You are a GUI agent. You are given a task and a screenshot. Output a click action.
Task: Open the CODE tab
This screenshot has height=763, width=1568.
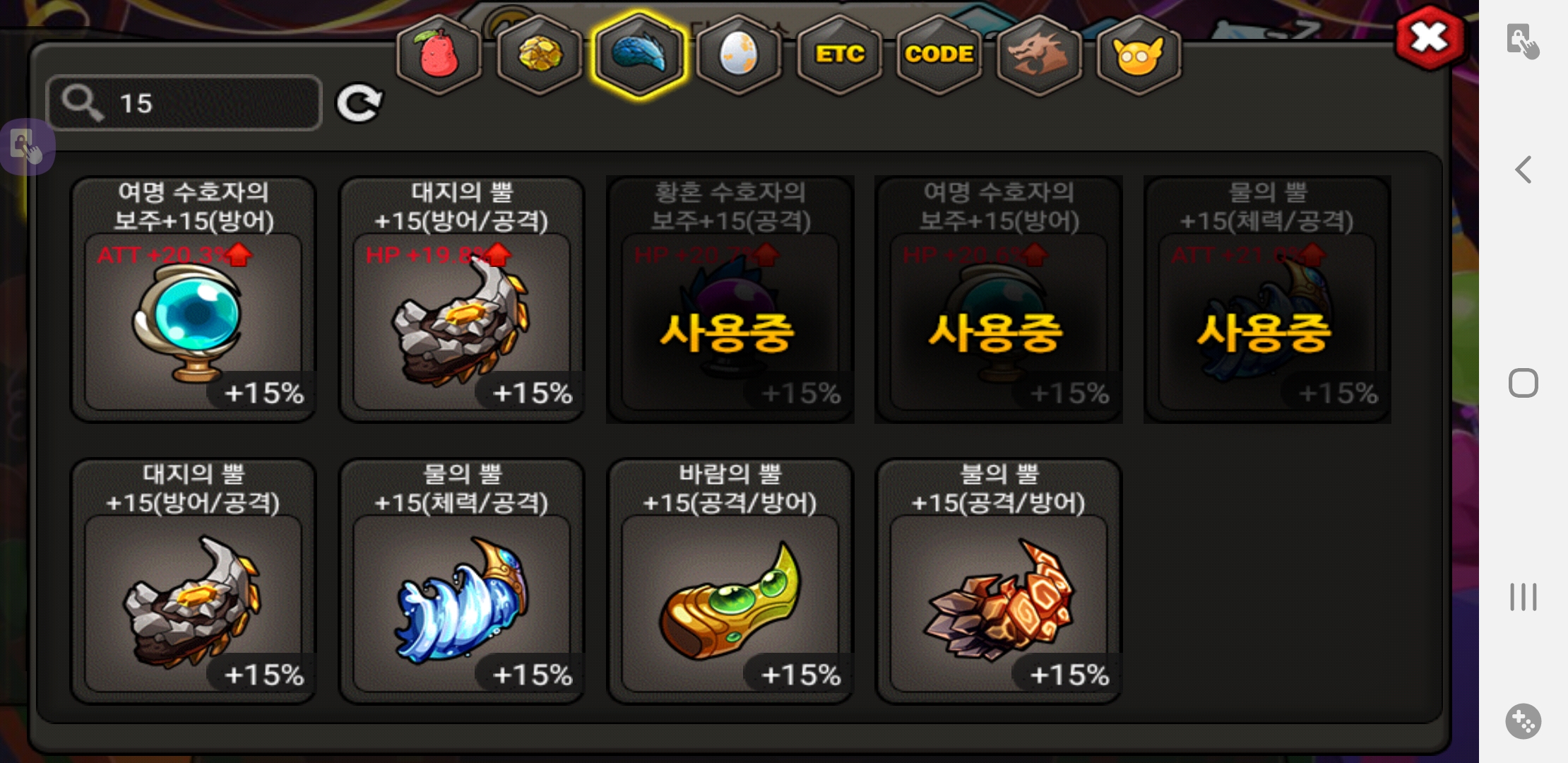tap(939, 55)
